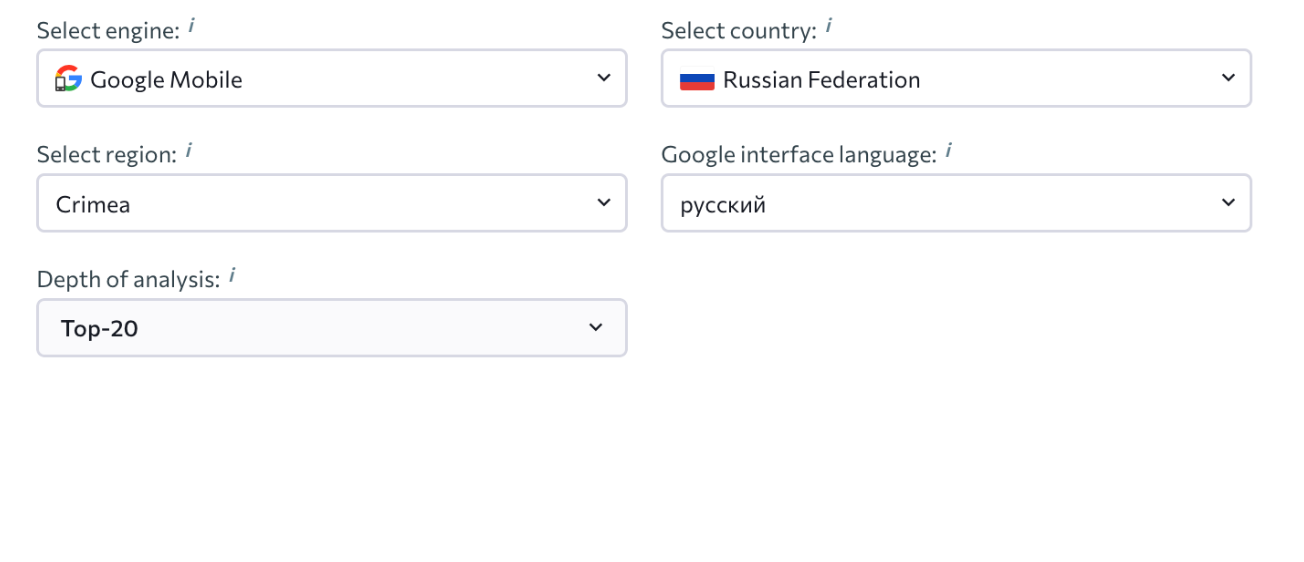Click the 'Select engine:' label text
This screenshot has width=1304, height=562.
[x=108, y=31]
